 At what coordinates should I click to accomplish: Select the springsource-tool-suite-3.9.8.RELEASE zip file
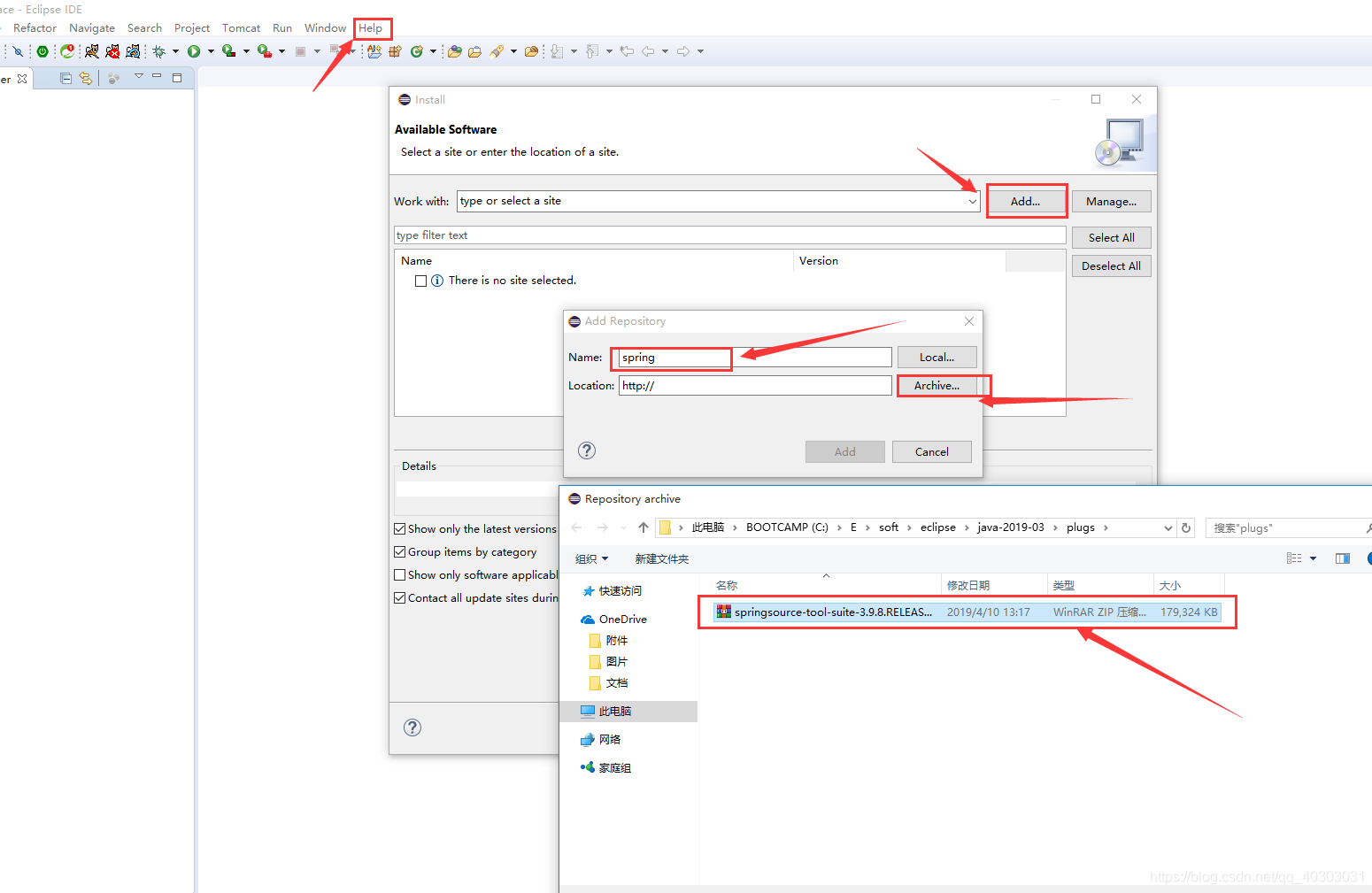coord(967,612)
